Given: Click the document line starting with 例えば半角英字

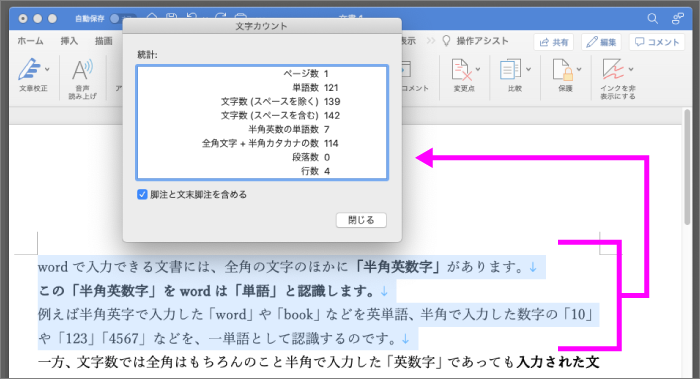Looking at the screenshot, I should (316, 315).
